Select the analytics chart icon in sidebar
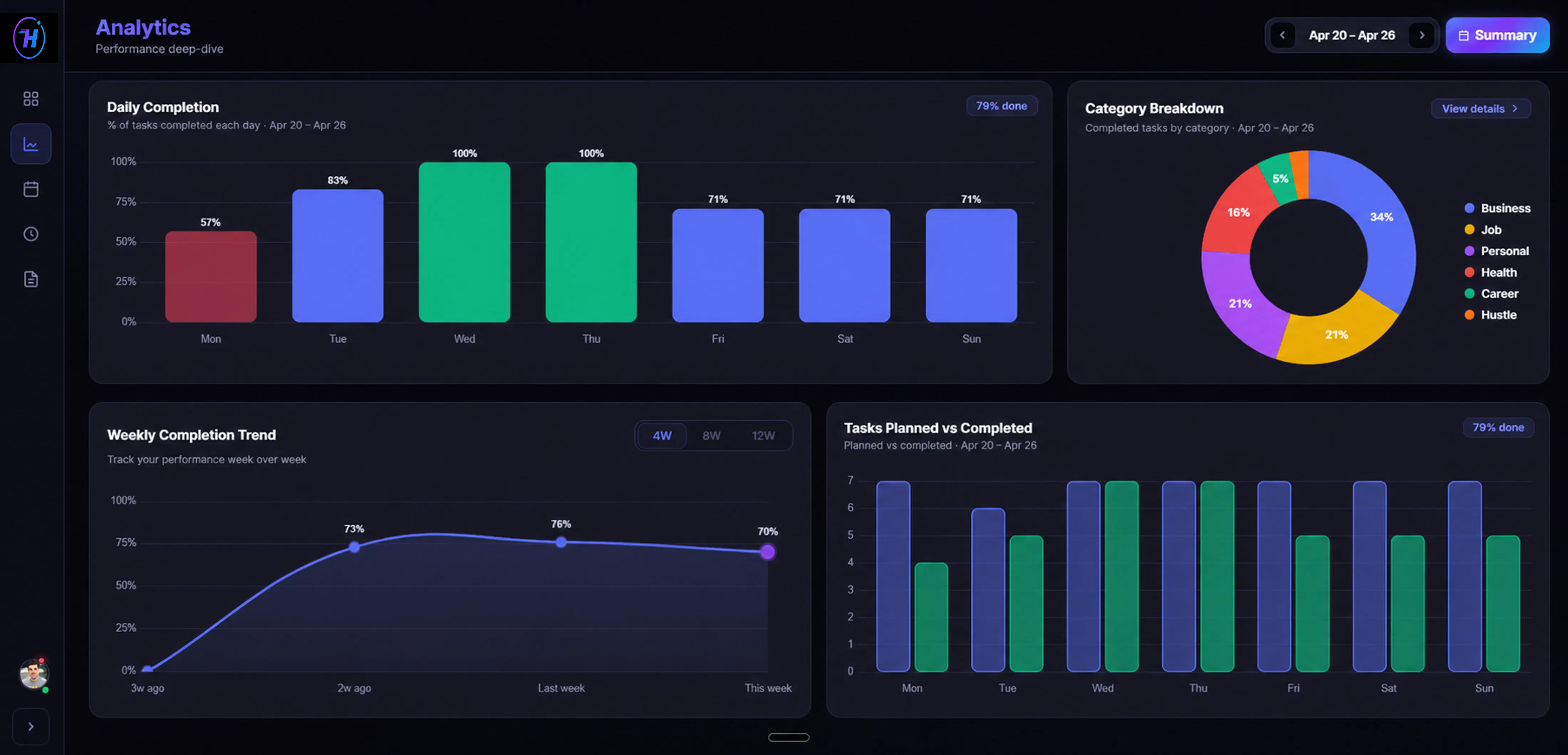Screen dimensions: 1568x755 point(30,144)
